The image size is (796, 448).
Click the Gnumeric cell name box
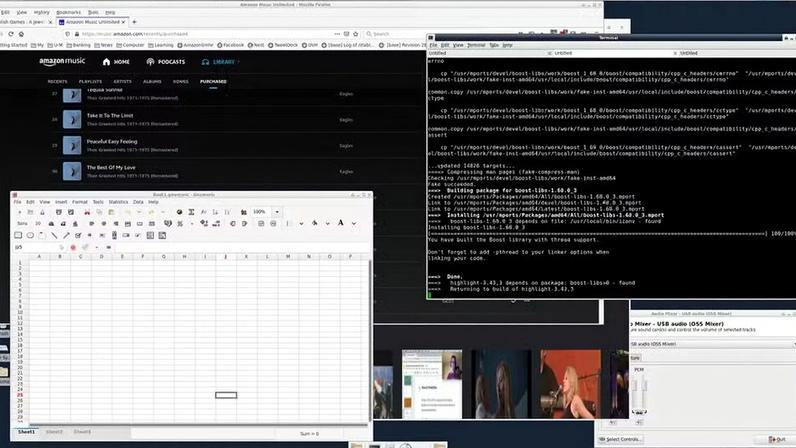point(35,247)
